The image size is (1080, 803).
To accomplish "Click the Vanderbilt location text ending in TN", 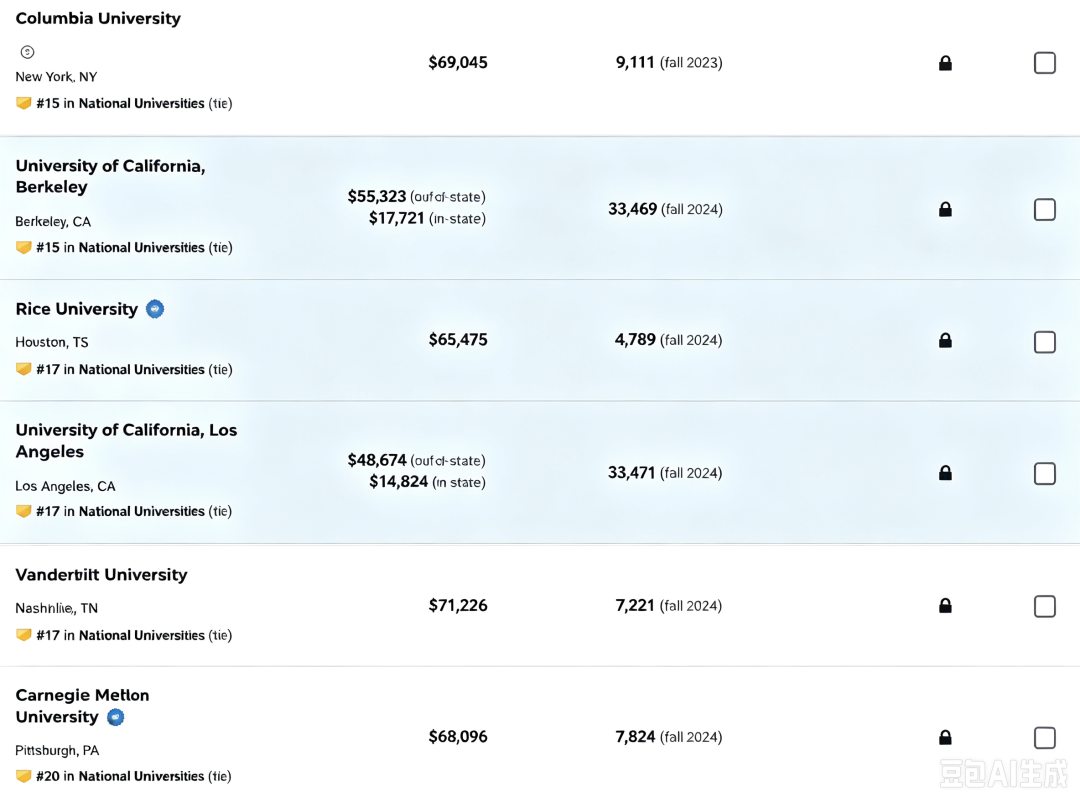I will point(56,608).
